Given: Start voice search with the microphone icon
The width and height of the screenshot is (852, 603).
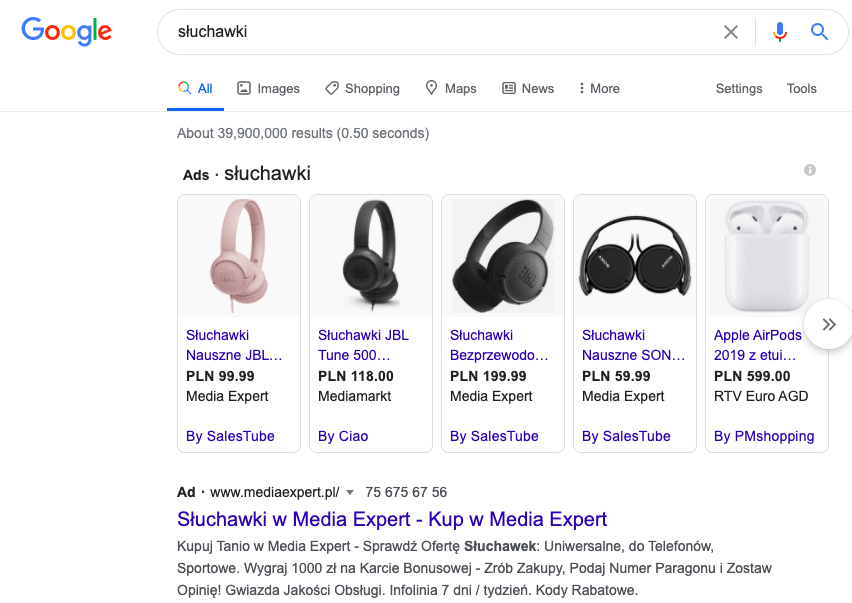Looking at the screenshot, I should pos(780,32).
